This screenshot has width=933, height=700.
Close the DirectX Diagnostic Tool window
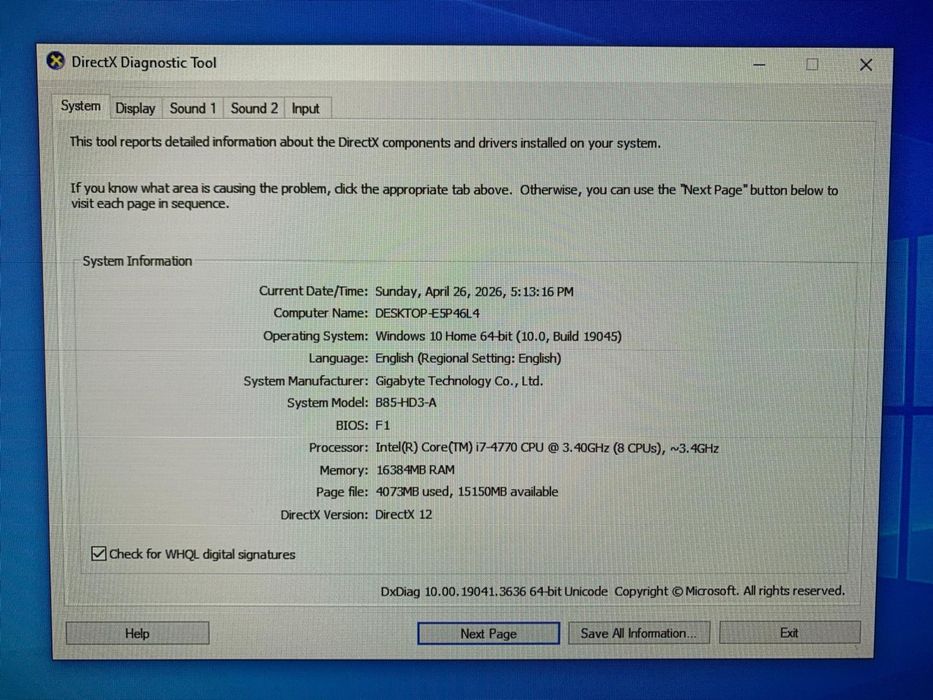click(x=866, y=65)
